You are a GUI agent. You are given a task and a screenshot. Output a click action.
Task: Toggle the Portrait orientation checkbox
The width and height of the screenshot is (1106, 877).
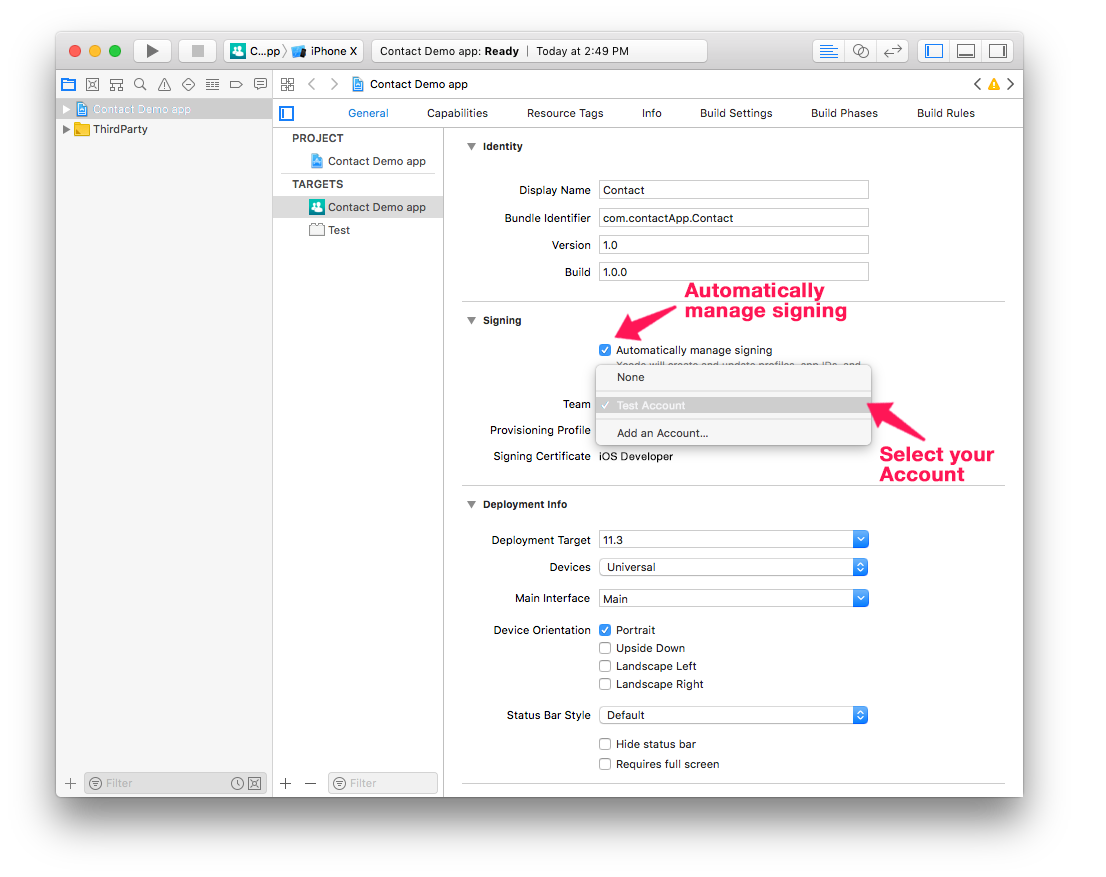(605, 630)
